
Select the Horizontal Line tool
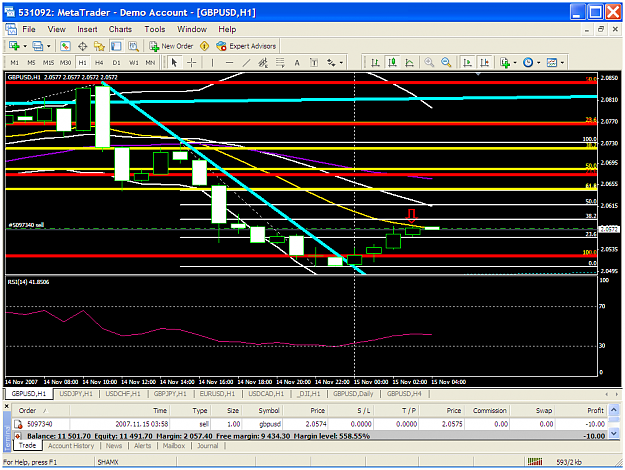click(x=229, y=63)
